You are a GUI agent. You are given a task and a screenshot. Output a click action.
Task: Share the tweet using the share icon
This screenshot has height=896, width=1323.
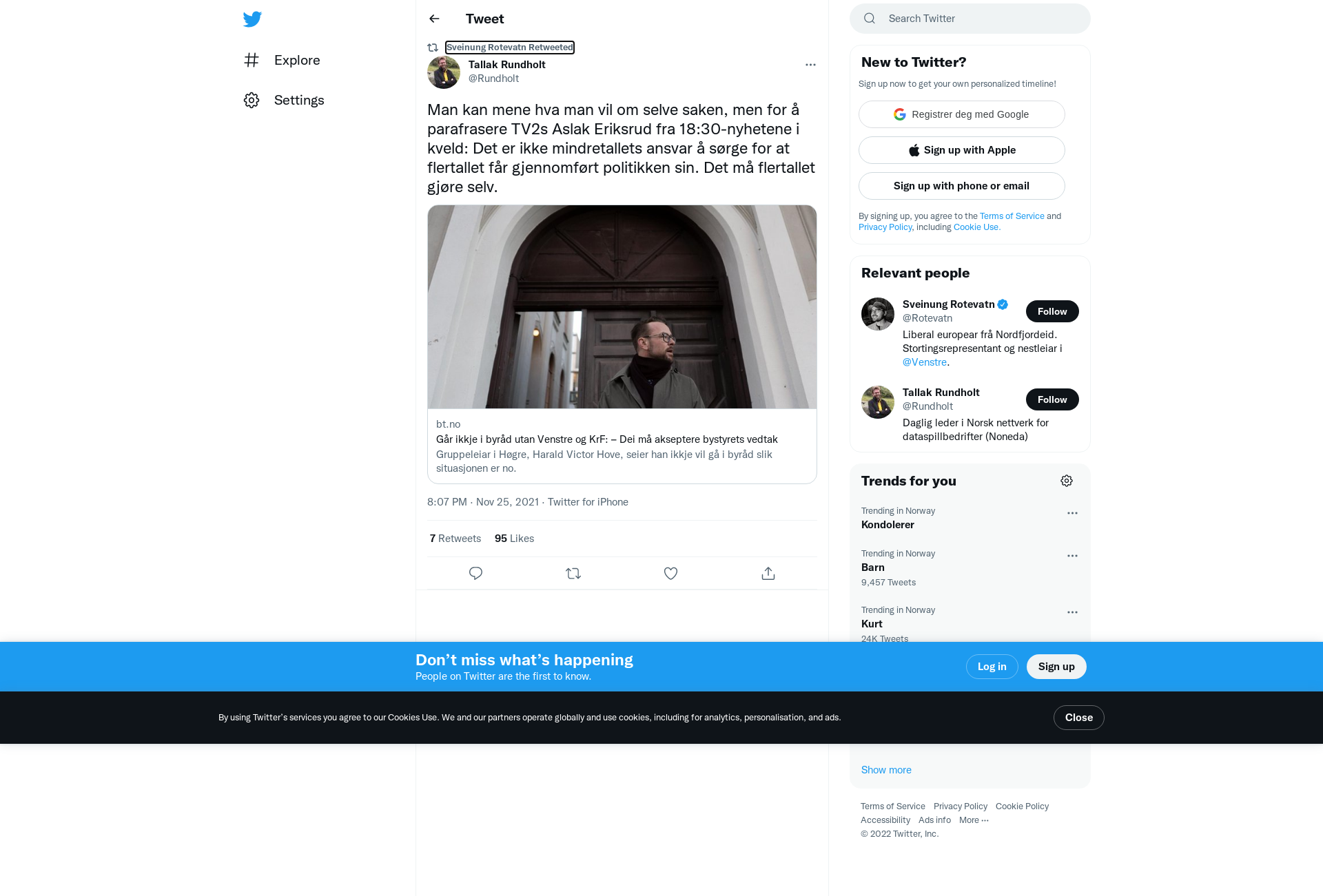tap(768, 573)
